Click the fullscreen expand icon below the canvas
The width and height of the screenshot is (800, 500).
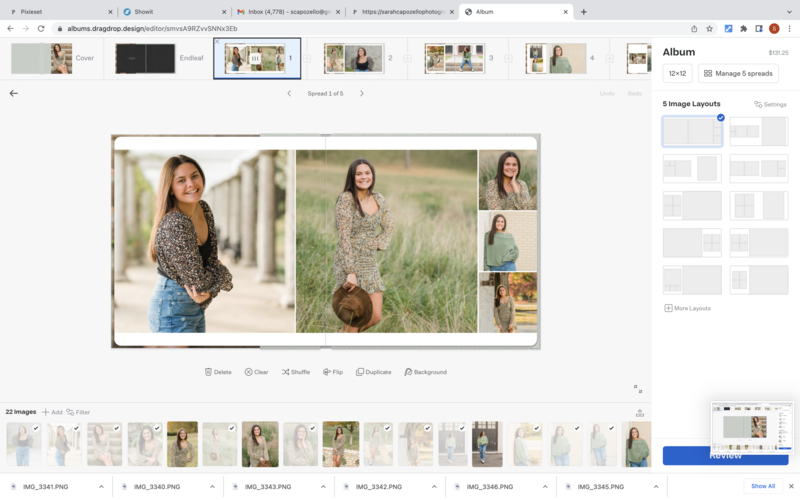pos(638,389)
